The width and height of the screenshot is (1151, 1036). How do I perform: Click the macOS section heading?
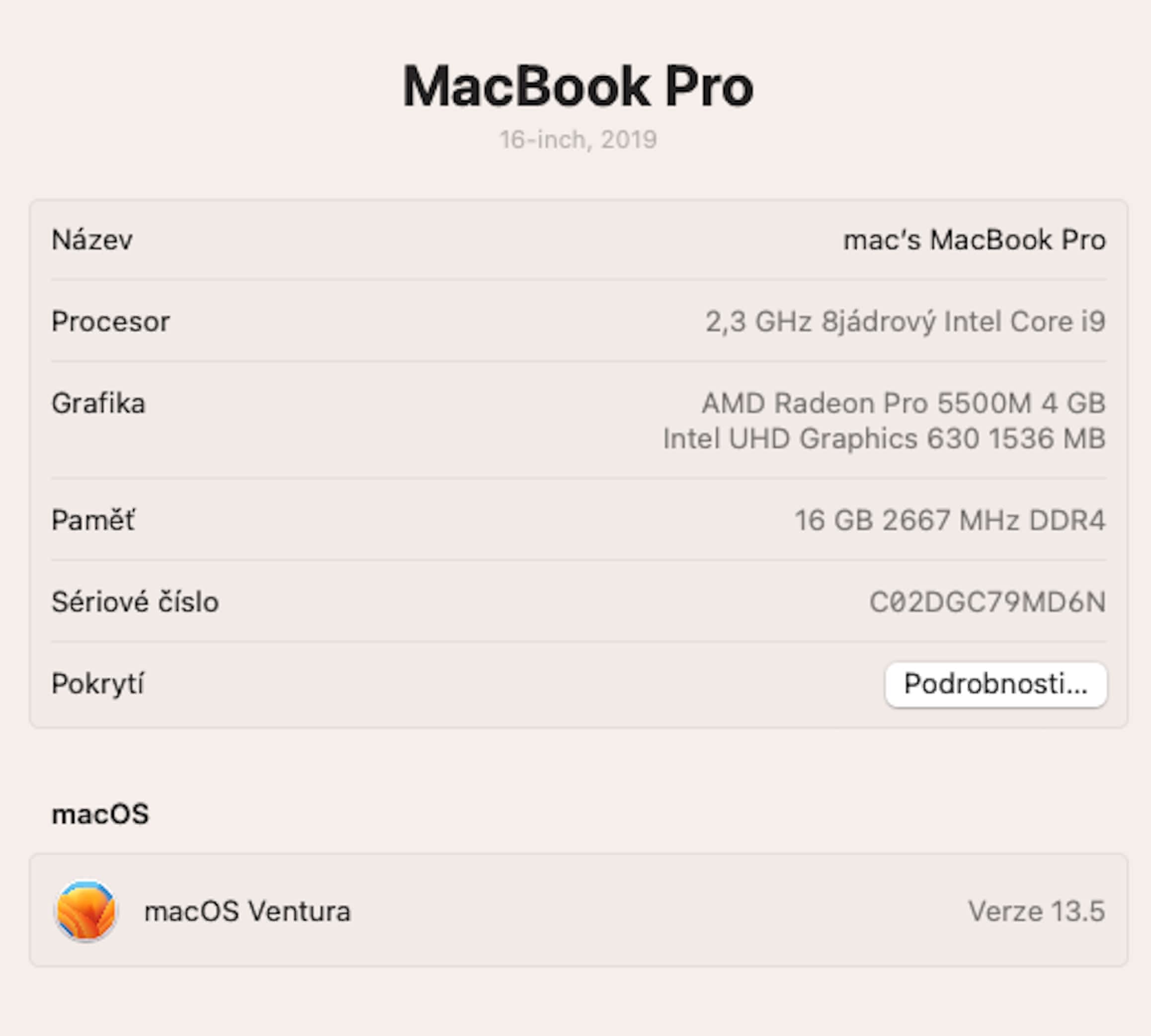tap(100, 814)
